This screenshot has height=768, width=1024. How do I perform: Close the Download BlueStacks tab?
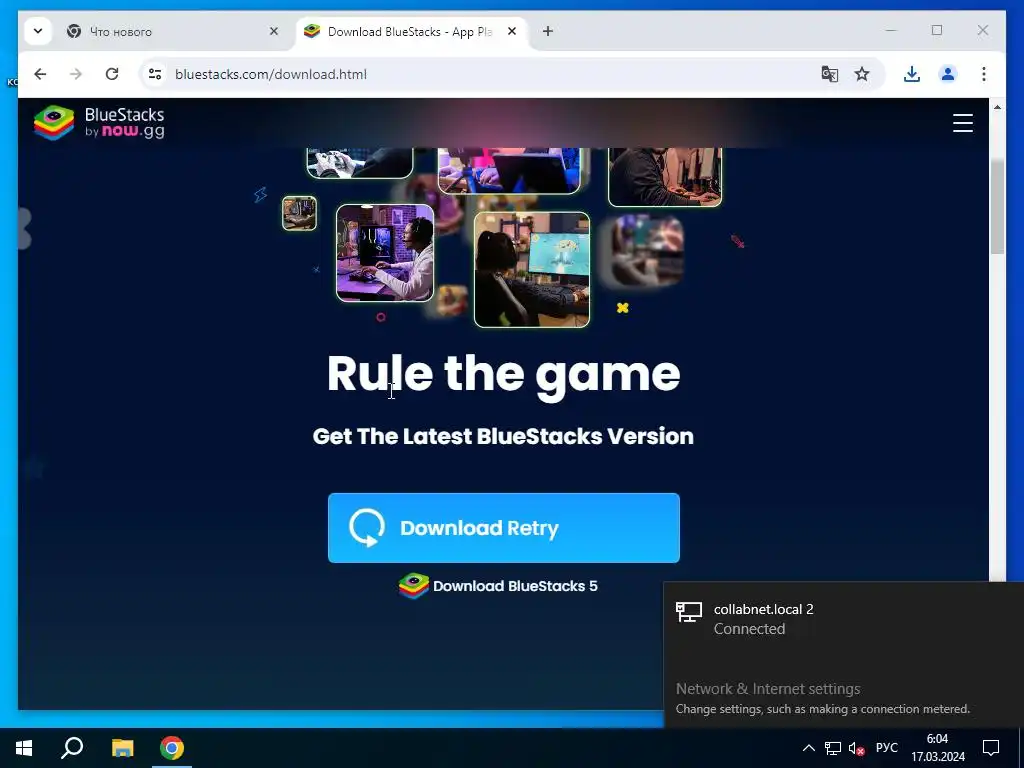point(512,31)
